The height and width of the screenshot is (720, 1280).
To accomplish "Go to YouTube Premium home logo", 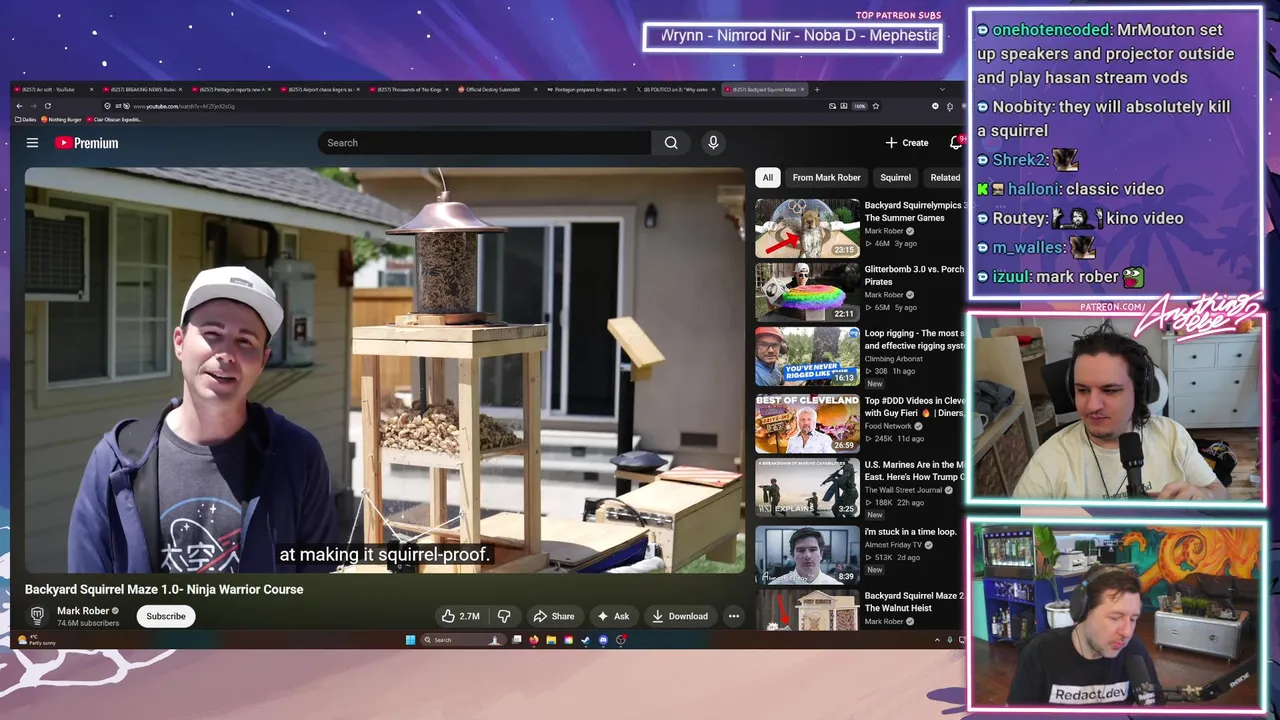I will point(86,143).
